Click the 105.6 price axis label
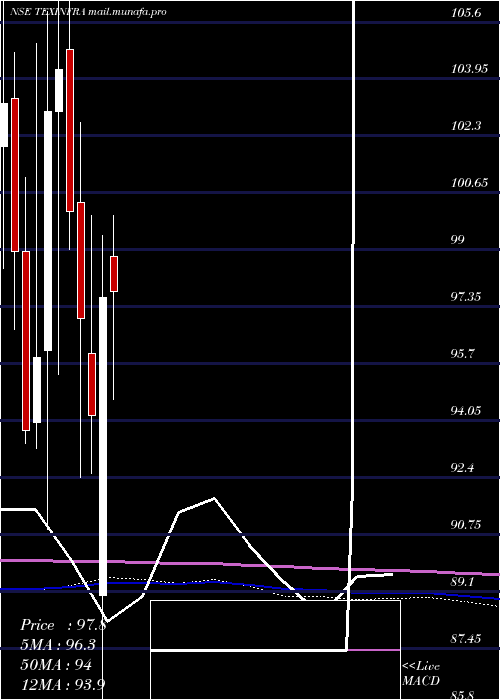Screen dimensions: 500x700 (x=466, y=12)
